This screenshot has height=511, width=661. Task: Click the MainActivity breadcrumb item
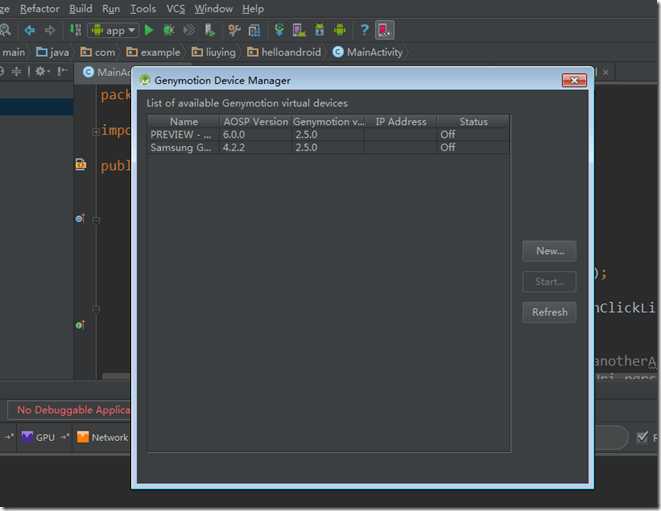[x=367, y=52]
